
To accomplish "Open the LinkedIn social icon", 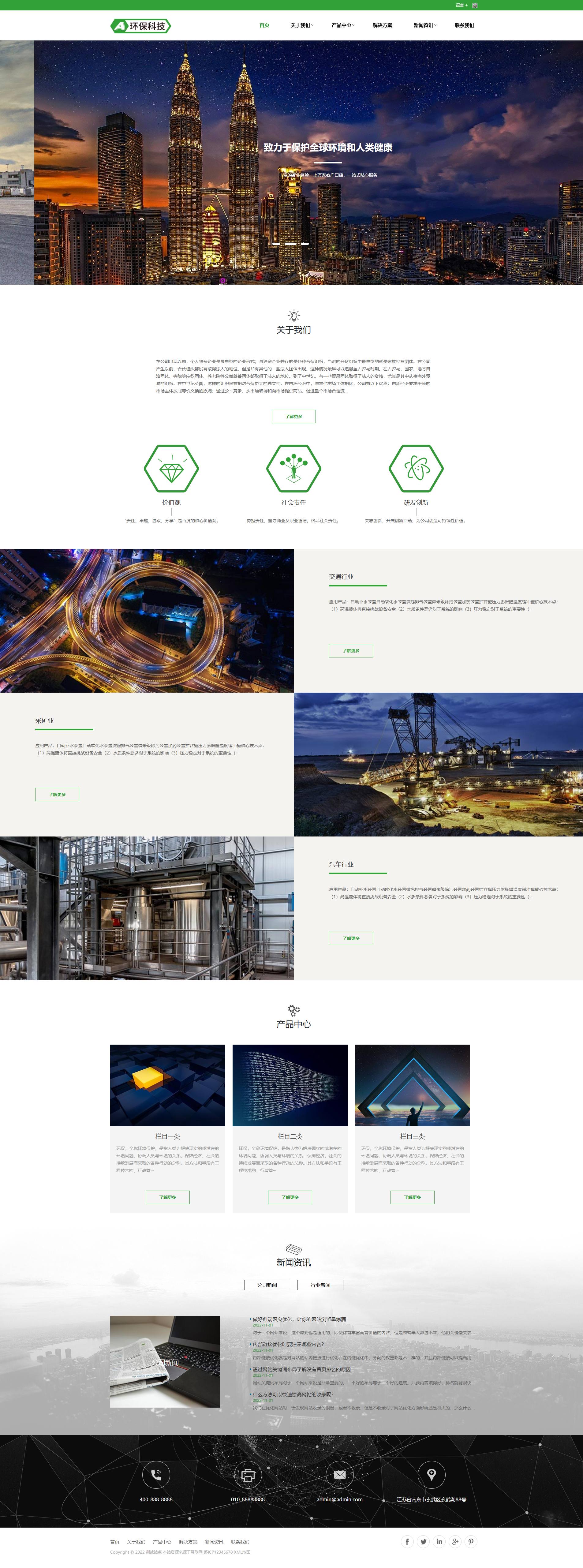I will 439,1541.
